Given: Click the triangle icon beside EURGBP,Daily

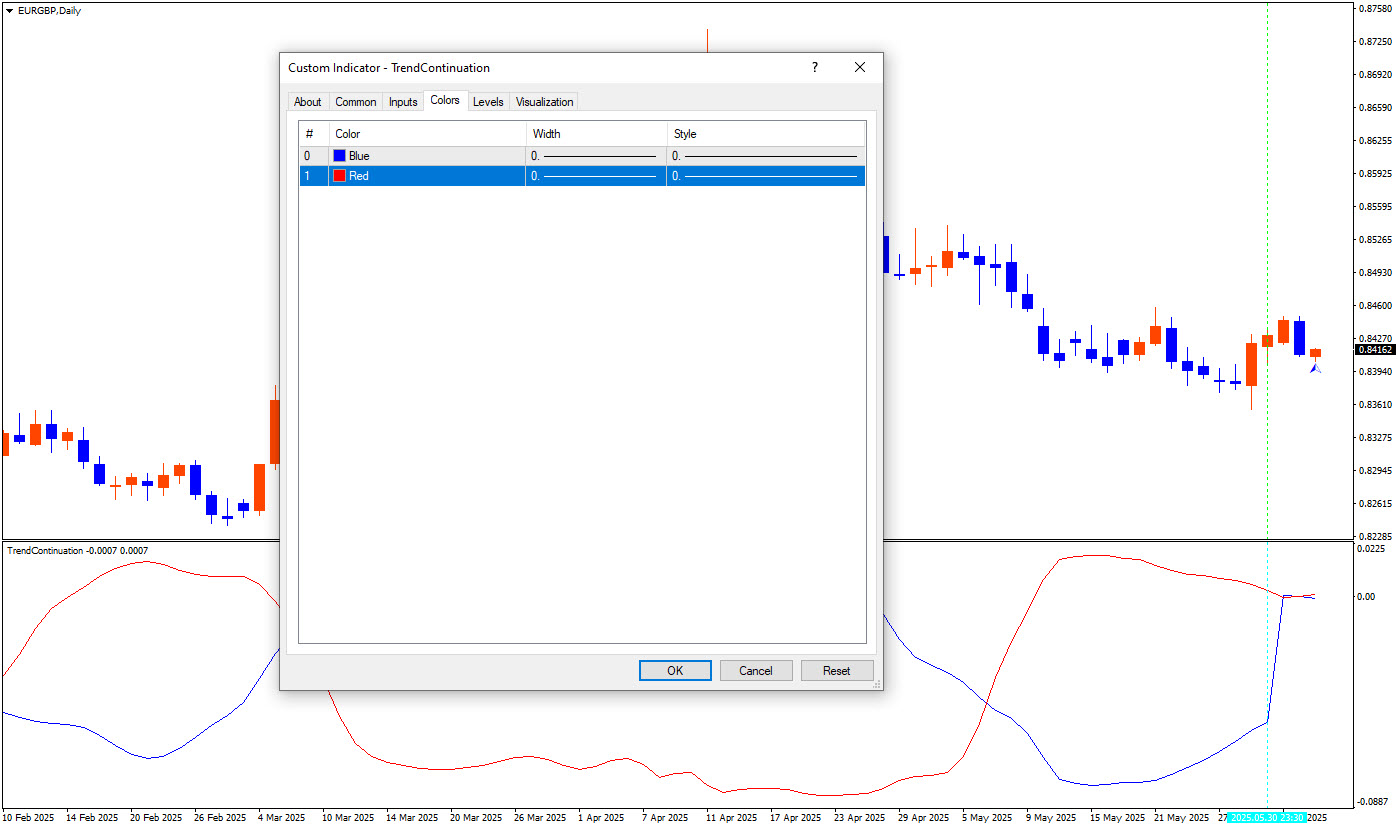Looking at the screenshot, I should (10, 10).
